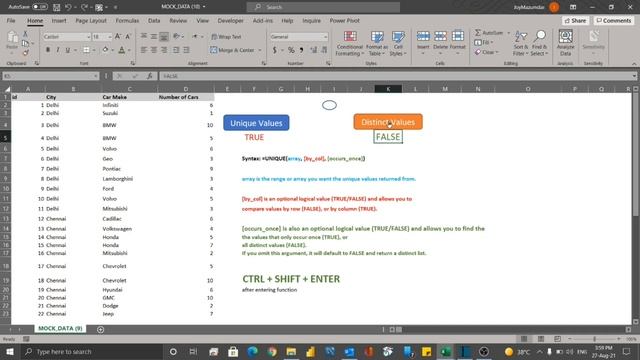Click the Cut scissors icon
640x360 pixels.
25,34
